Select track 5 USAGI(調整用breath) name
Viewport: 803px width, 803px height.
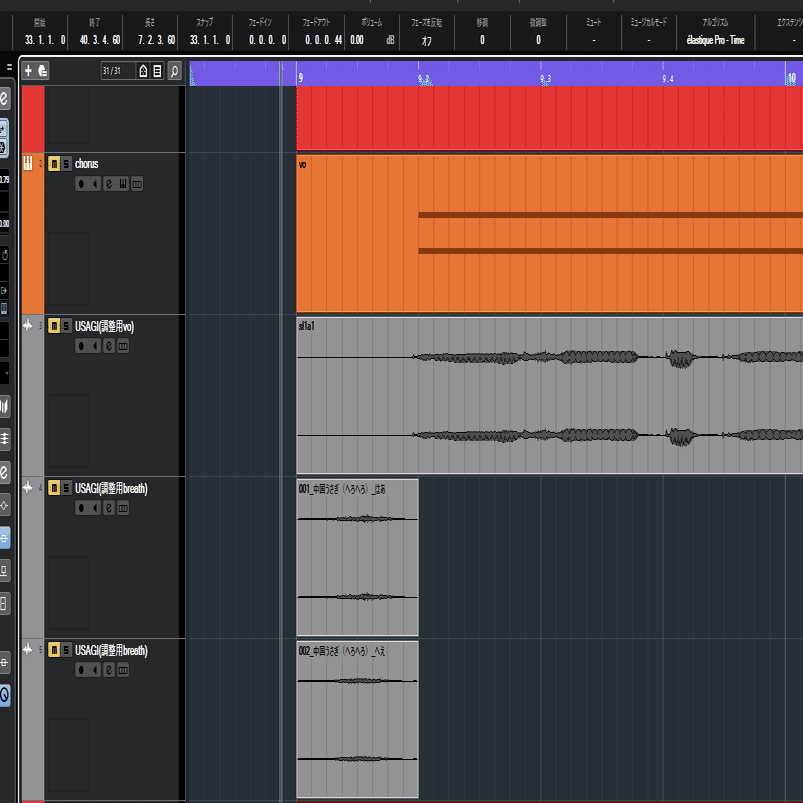[x=111, y=650]
